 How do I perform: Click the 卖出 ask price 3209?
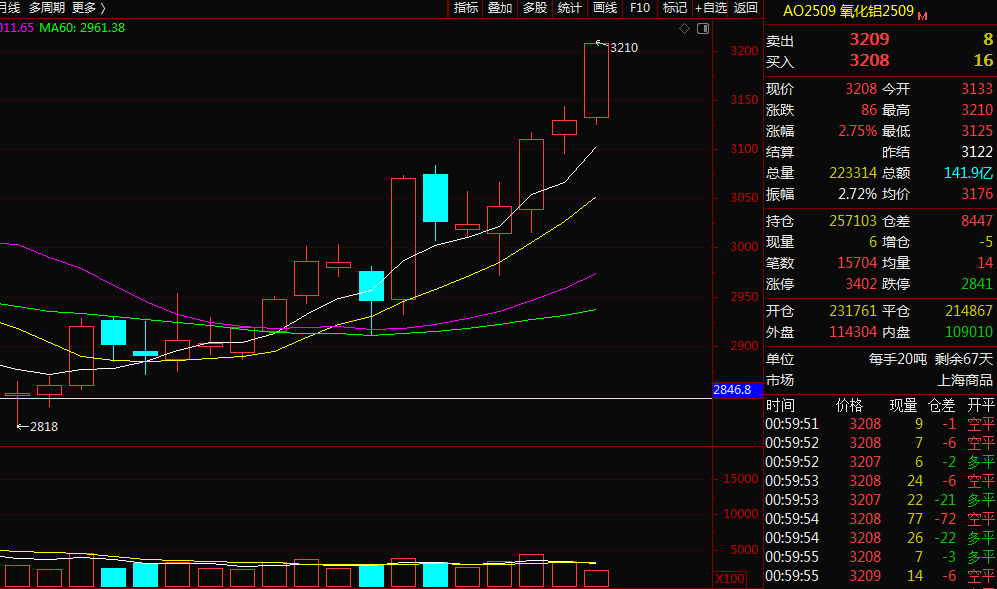[x=868, y=40]
